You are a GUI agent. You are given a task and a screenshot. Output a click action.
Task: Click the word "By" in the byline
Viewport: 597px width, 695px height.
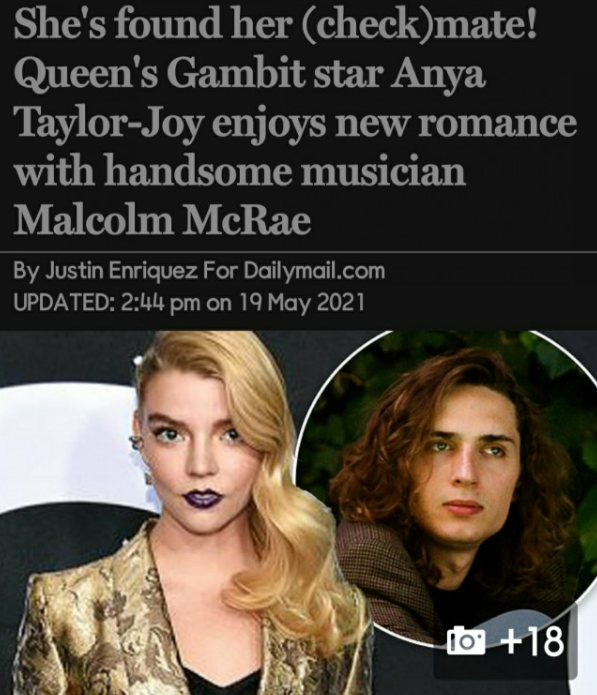(27, 271)
